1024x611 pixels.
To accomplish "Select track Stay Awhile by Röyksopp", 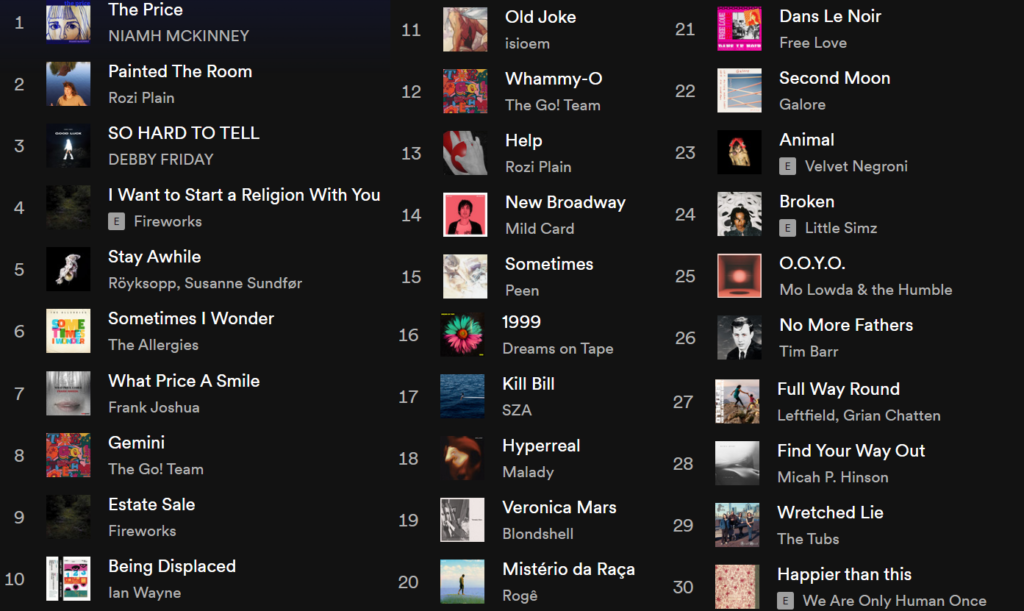I will click(196, 270).
